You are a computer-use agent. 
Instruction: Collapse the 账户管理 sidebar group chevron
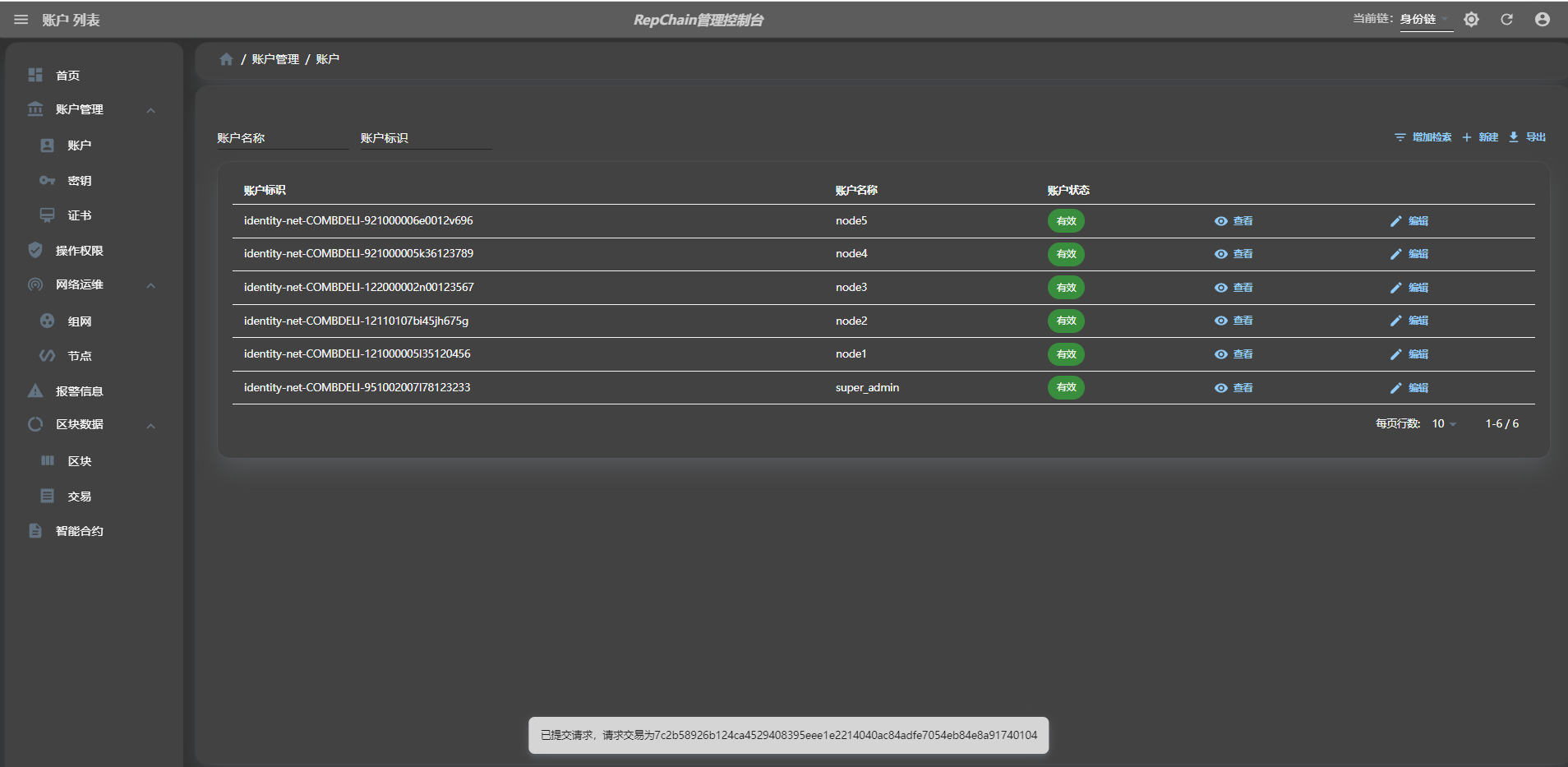151,110
